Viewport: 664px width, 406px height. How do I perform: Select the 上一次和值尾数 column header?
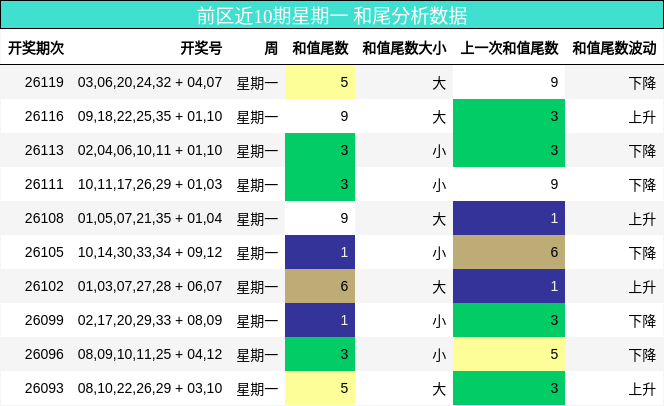point(509,48)
